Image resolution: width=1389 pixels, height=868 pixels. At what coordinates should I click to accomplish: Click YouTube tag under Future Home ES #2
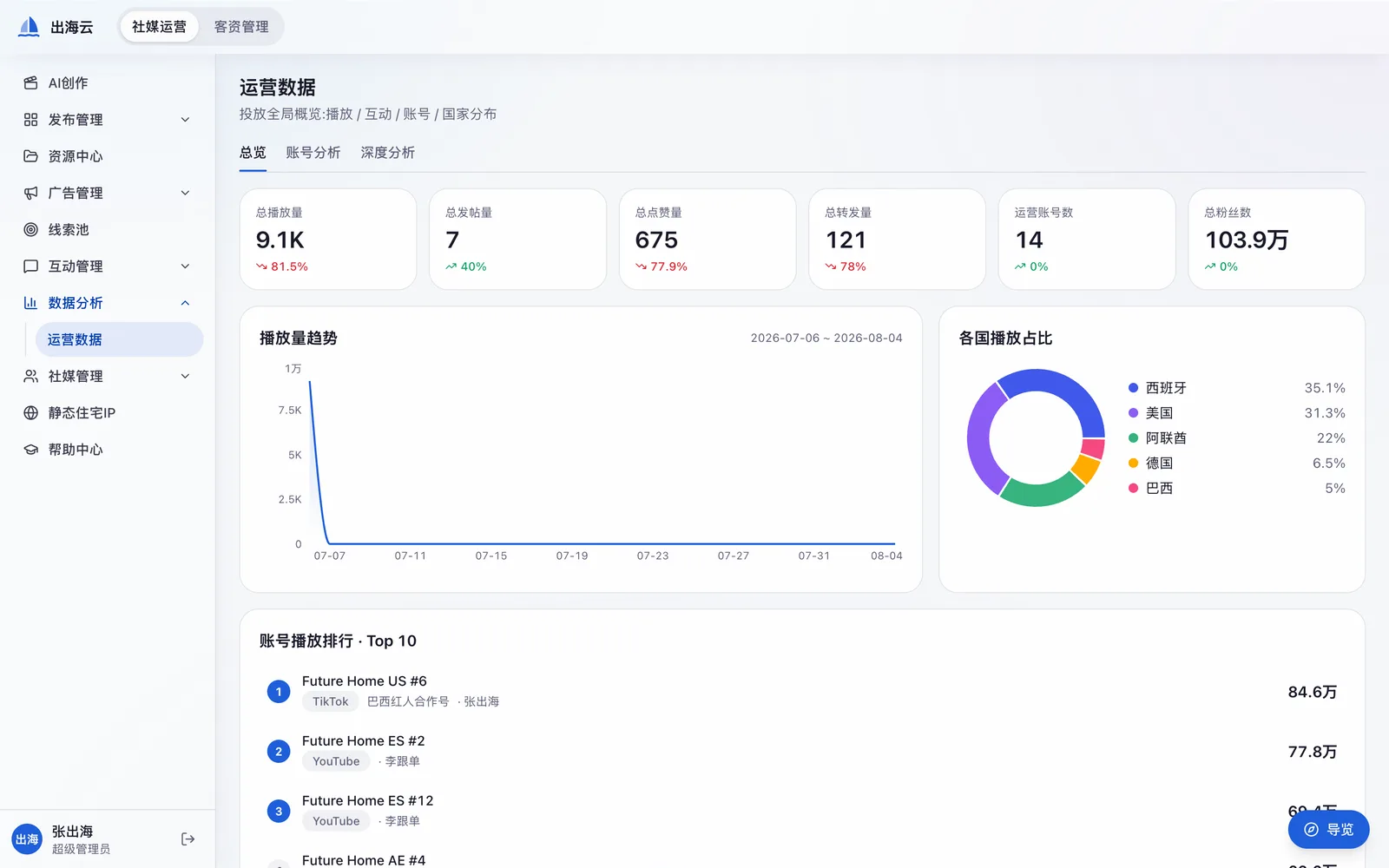click(x=336, y=761)
